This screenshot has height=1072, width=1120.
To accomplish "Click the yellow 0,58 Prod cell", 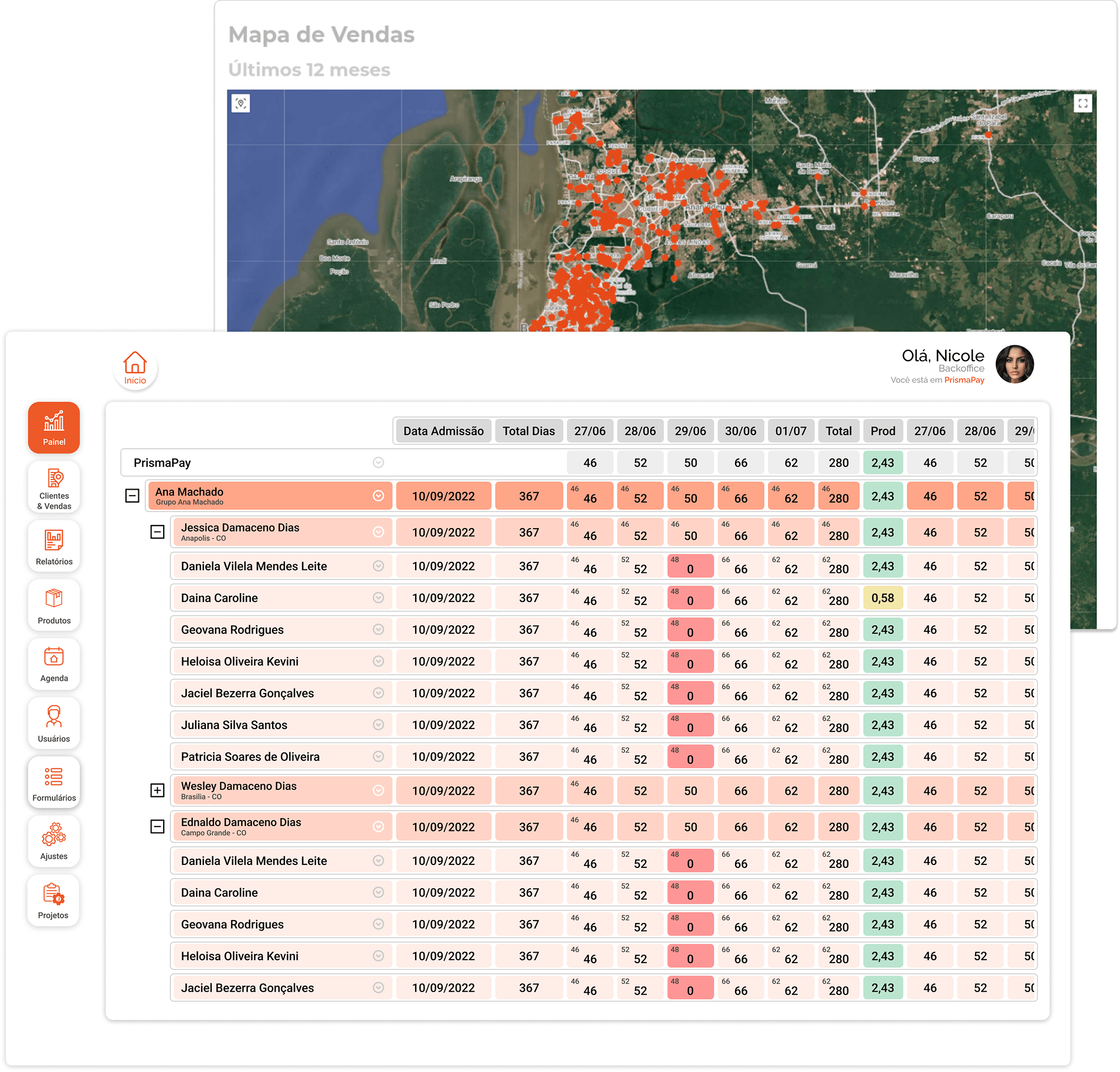I will coord(882,598).
